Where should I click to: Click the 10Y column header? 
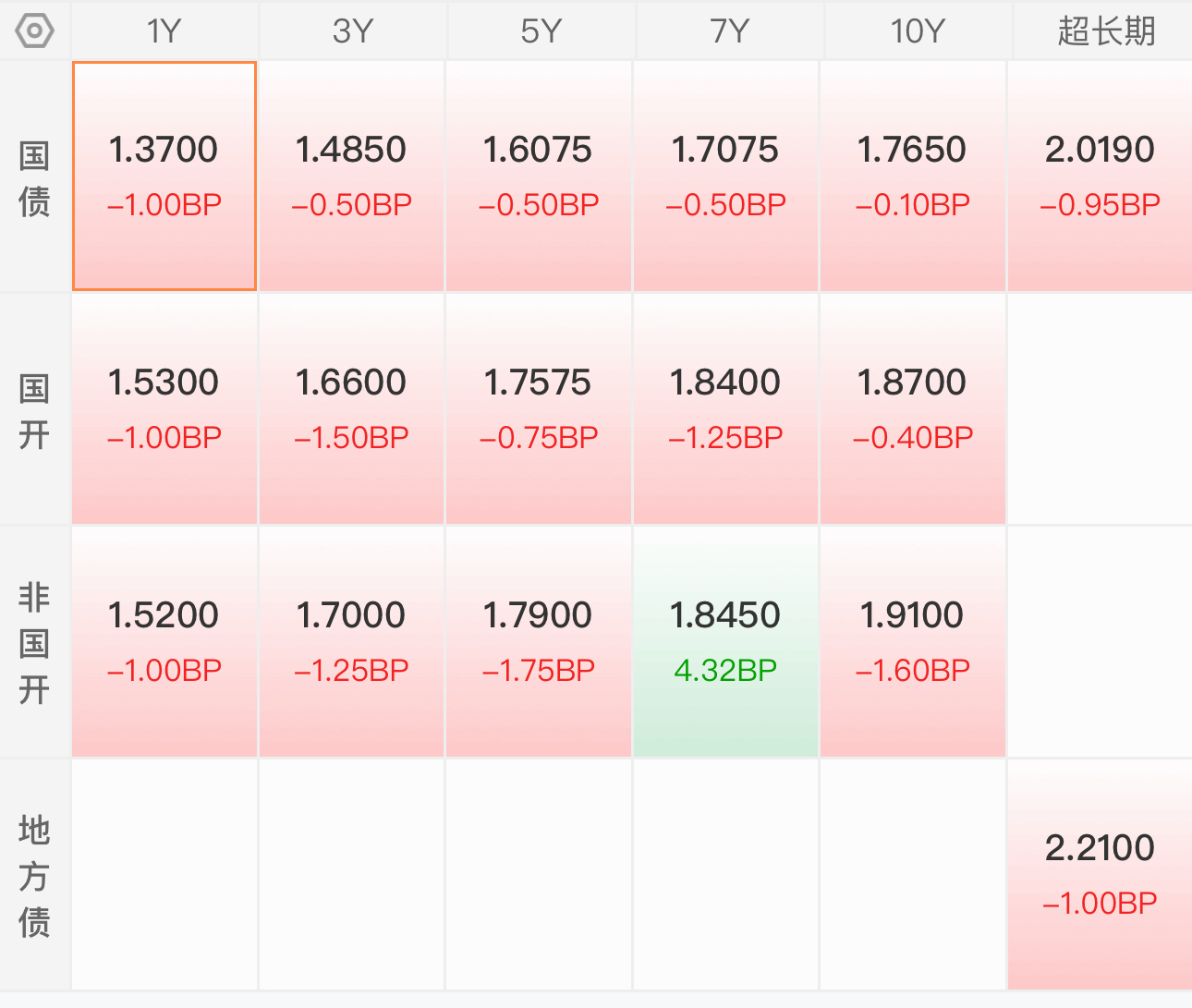pos(918,30)
